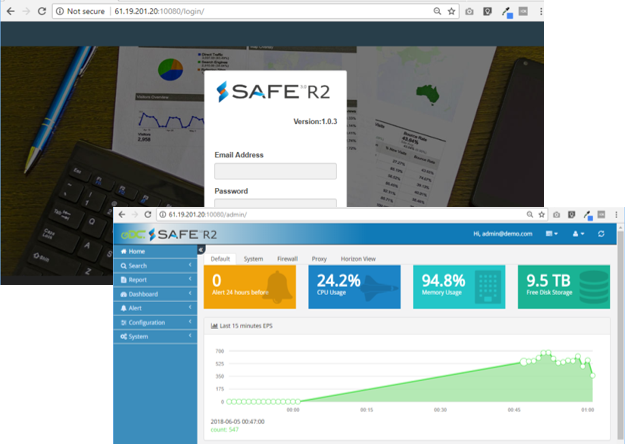The image size is (625, 444).
Task: Open Home in the sidebar
Action: tap(155, 251)
